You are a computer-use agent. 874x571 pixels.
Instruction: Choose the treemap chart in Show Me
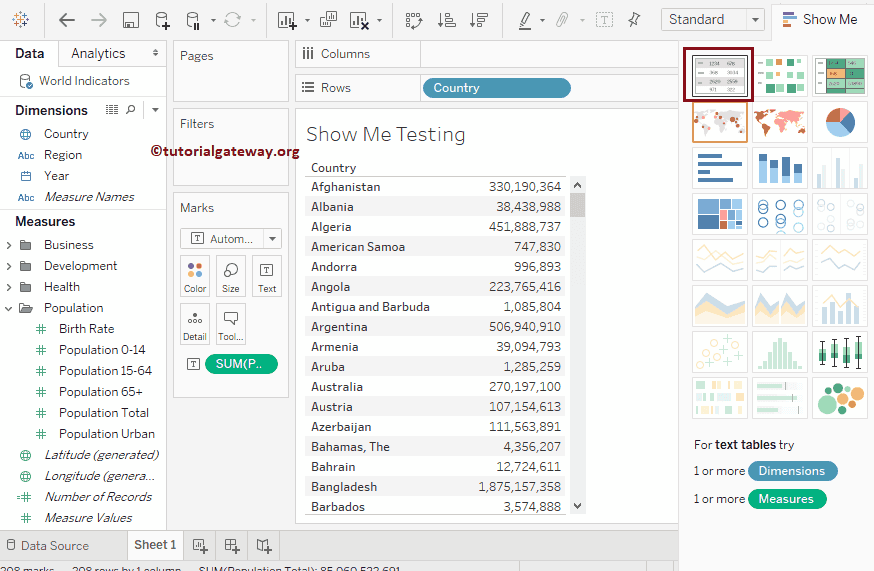click(719, 214)
